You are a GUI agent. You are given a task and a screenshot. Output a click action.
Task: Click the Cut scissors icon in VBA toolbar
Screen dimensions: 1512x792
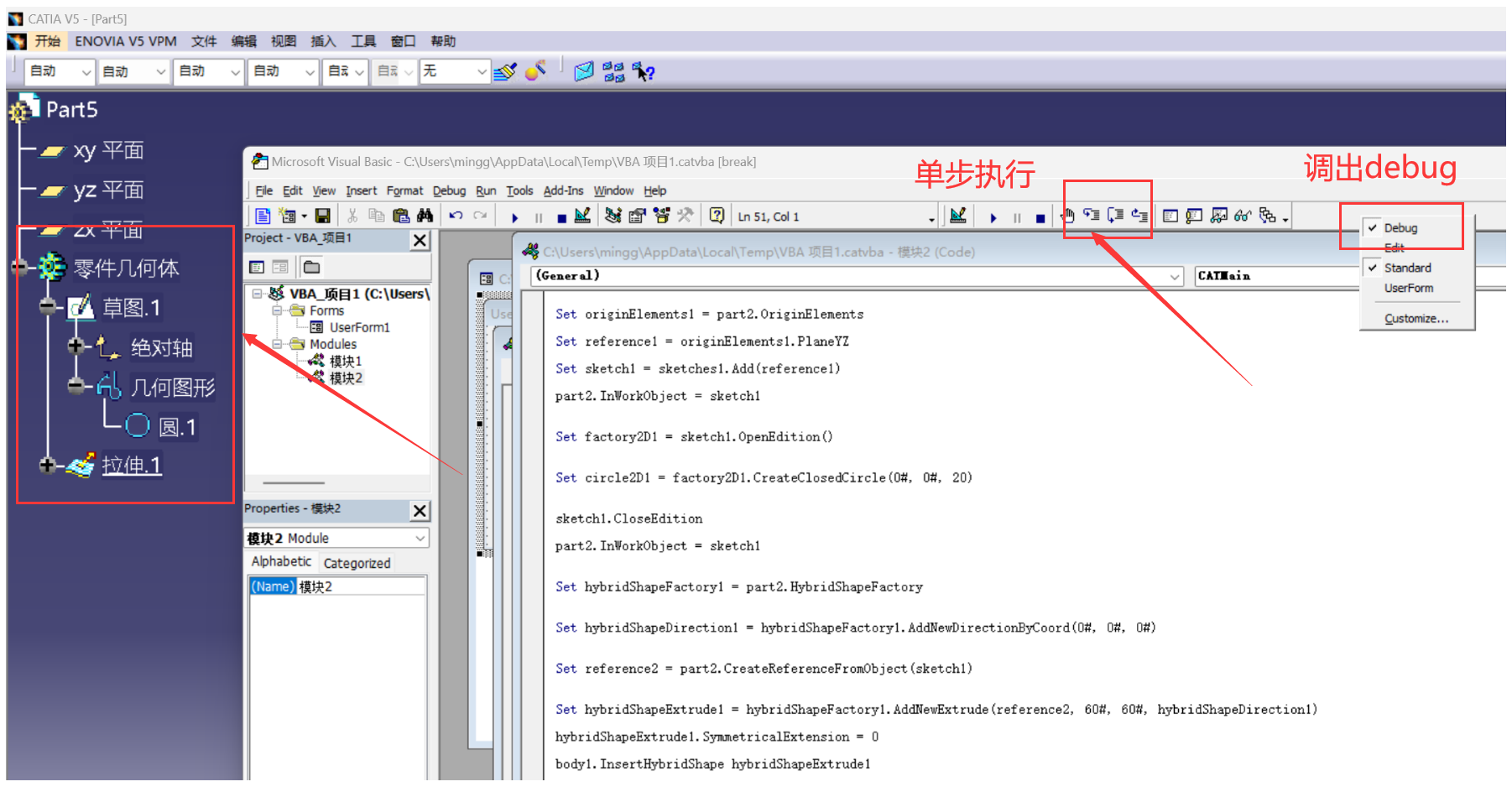[x=352, y=216]
